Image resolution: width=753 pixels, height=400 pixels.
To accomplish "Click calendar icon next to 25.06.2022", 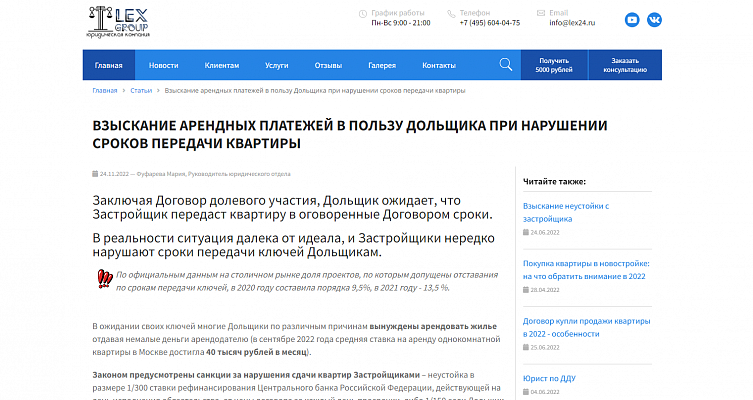I will (x=526, y=348).
